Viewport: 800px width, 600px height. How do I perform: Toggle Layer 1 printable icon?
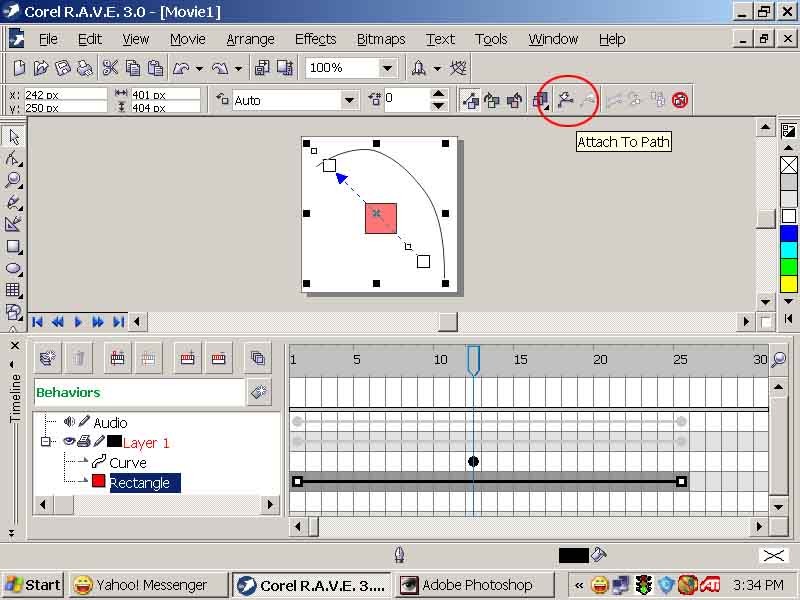pyautogui.click(x=84, y=441)
